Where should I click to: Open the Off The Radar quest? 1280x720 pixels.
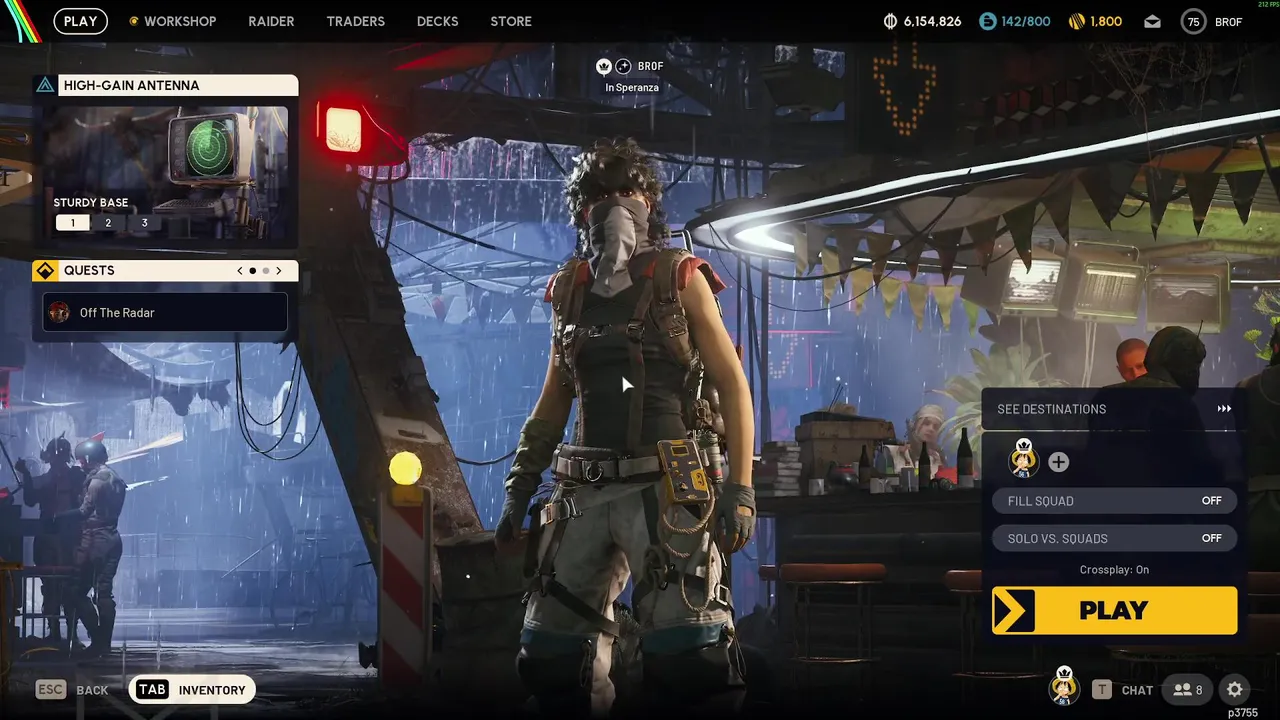point(165,313)
